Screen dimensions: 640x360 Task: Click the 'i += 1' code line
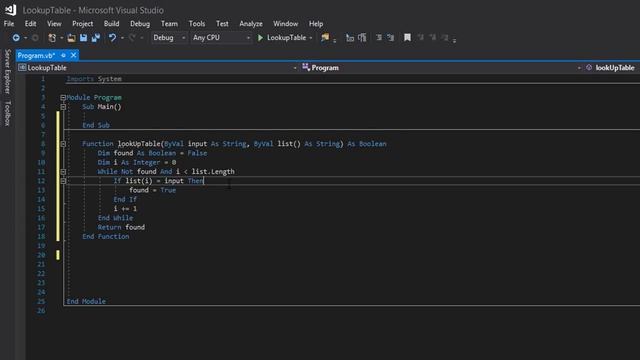click(125, 209)
